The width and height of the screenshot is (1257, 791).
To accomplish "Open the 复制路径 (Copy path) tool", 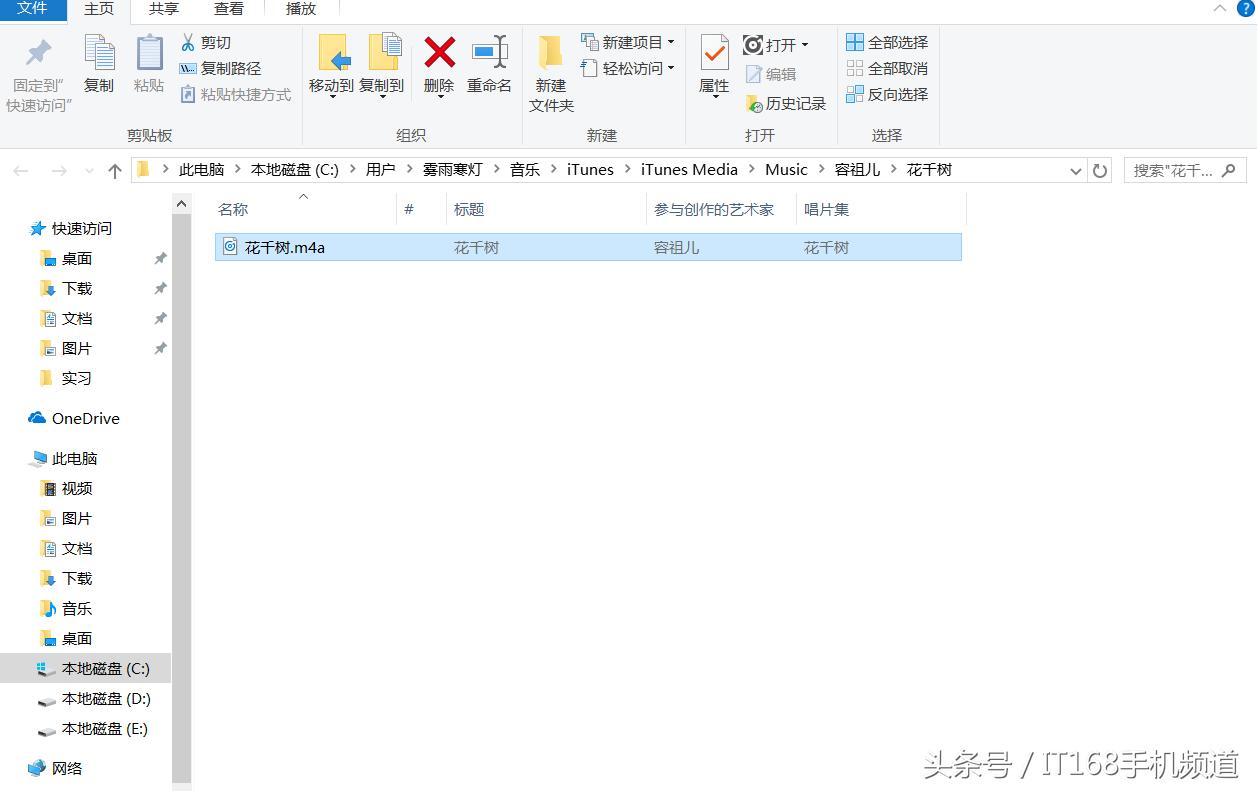I will coord(224,68).
